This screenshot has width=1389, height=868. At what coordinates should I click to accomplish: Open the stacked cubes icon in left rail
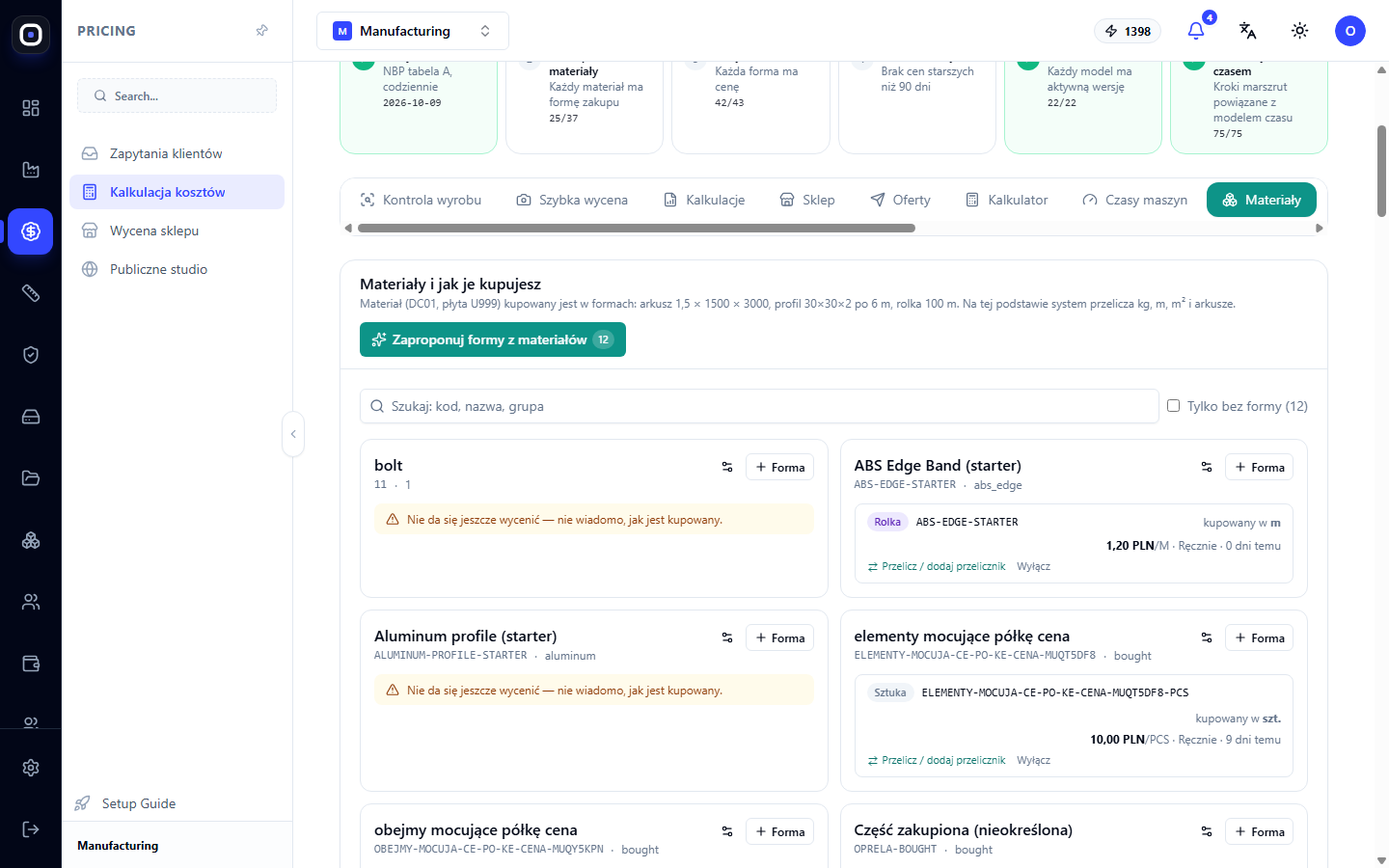coord(31,540)
